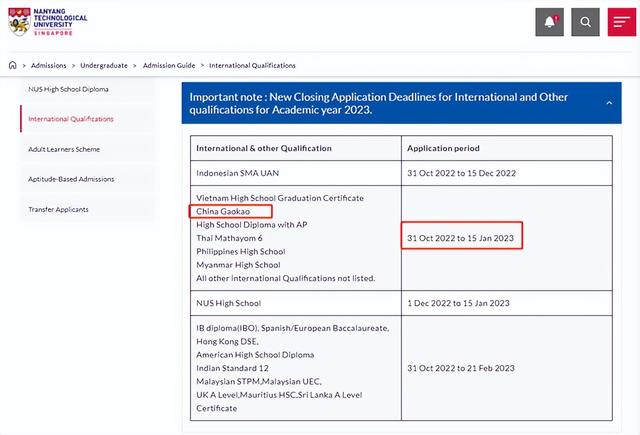Open the red hamburger menu
This screenshot has width=640, height=435.
coord(621,21)
